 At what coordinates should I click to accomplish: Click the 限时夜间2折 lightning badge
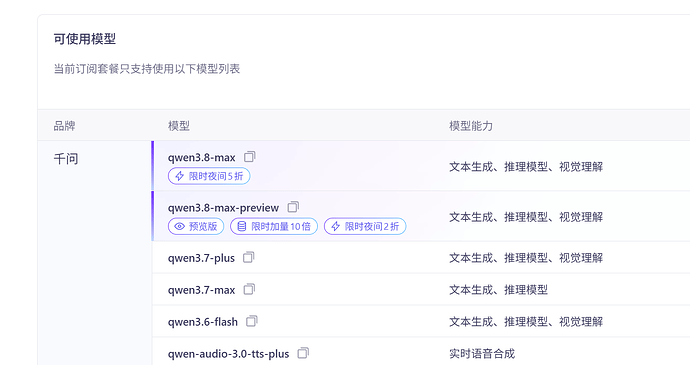365,226
